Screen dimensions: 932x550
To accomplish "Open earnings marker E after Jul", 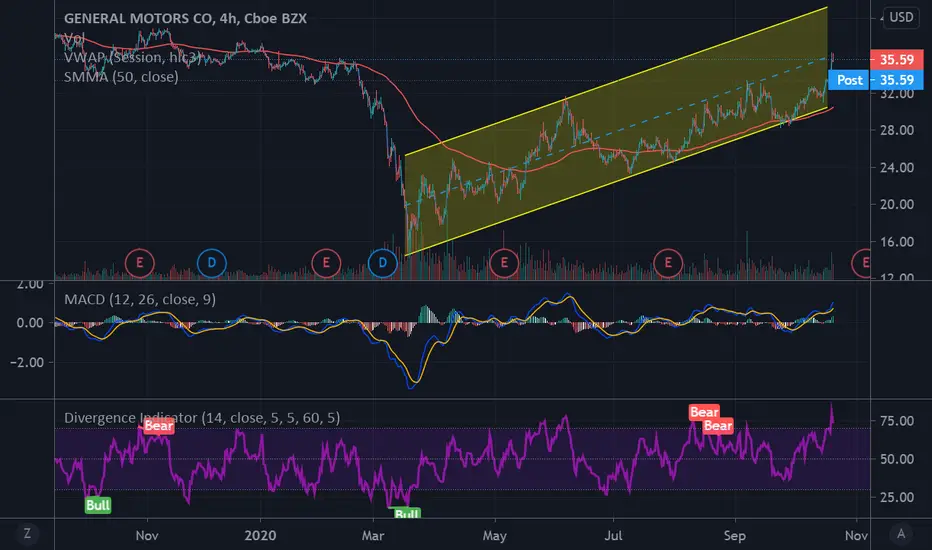I will tap(668, 262).
